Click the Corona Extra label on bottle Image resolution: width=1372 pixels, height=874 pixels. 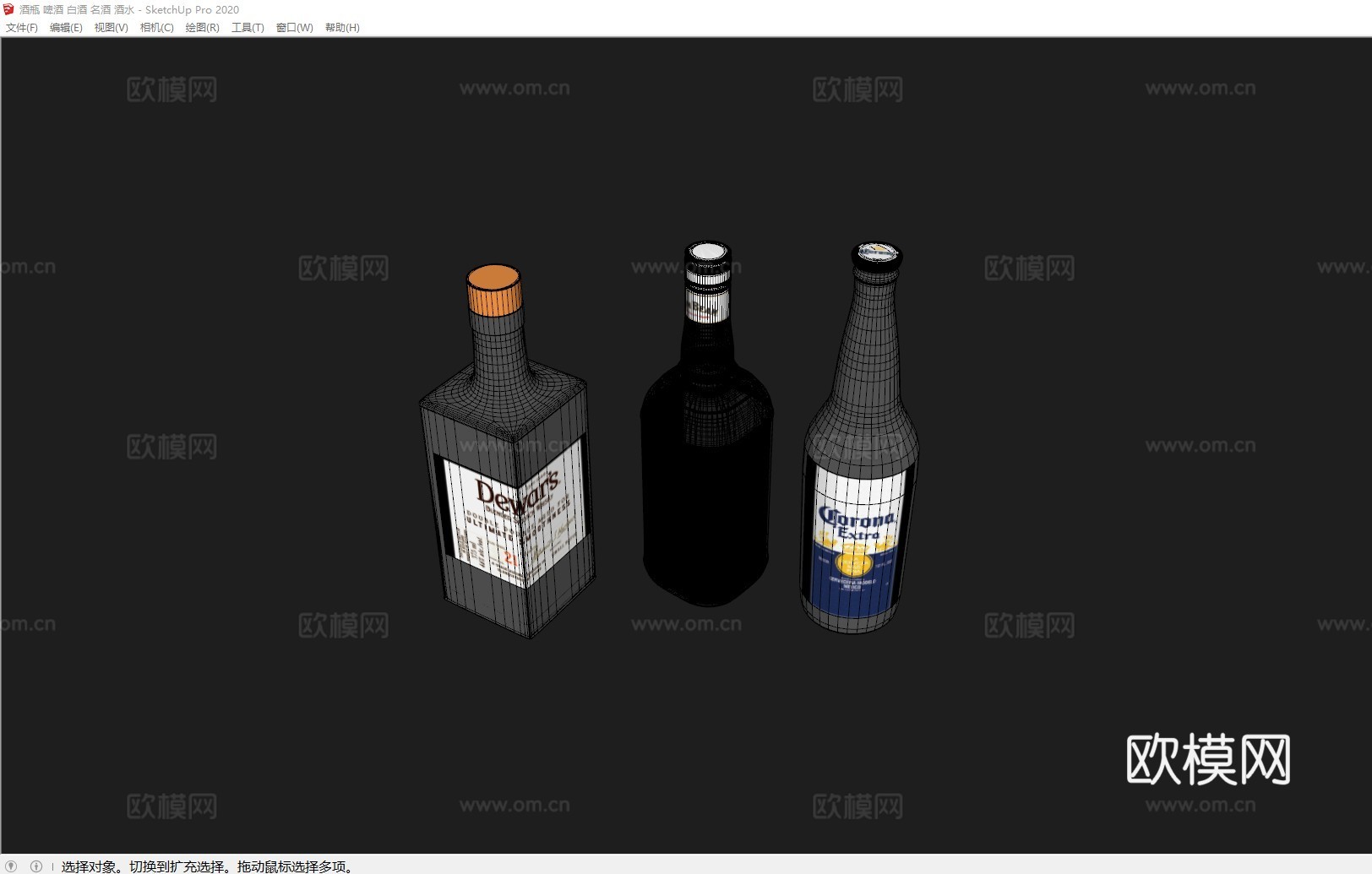tap(857, 540)
